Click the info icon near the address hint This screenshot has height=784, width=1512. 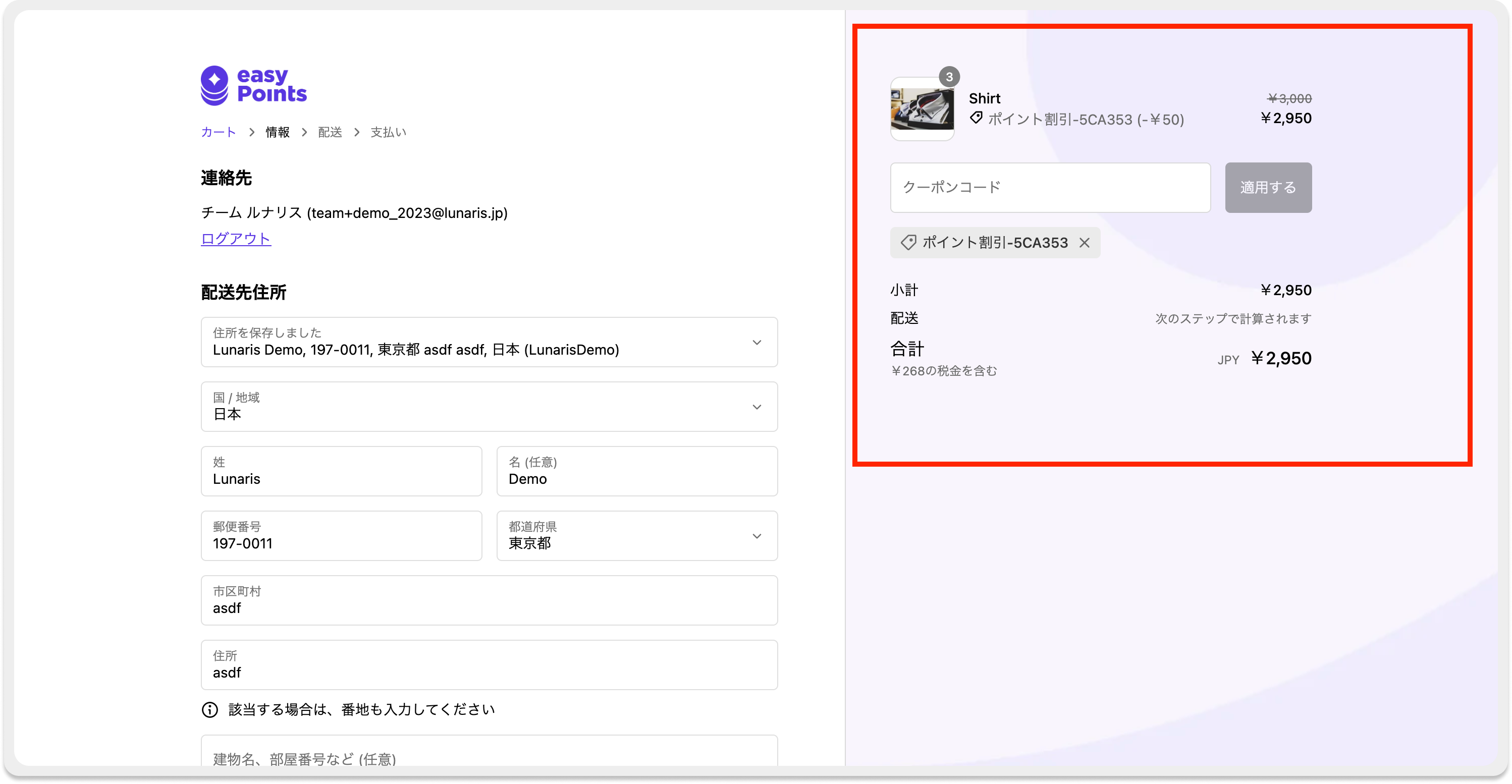tap(209, 709)
